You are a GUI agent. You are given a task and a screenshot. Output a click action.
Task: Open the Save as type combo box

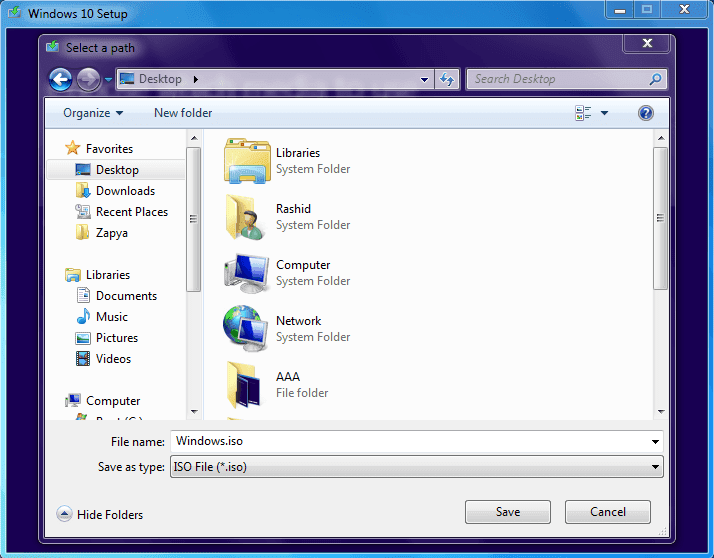click(417, 466)
